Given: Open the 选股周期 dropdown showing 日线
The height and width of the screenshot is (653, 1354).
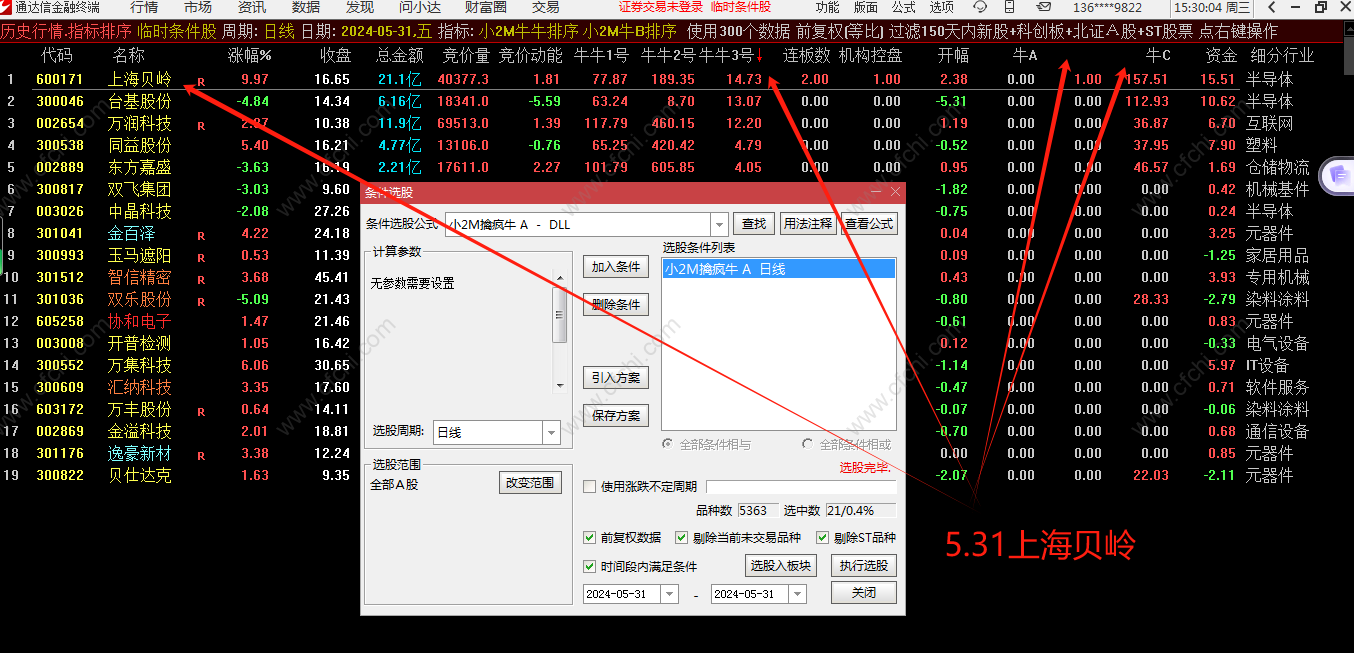Looking at the screenshot, I should (551, 433).
